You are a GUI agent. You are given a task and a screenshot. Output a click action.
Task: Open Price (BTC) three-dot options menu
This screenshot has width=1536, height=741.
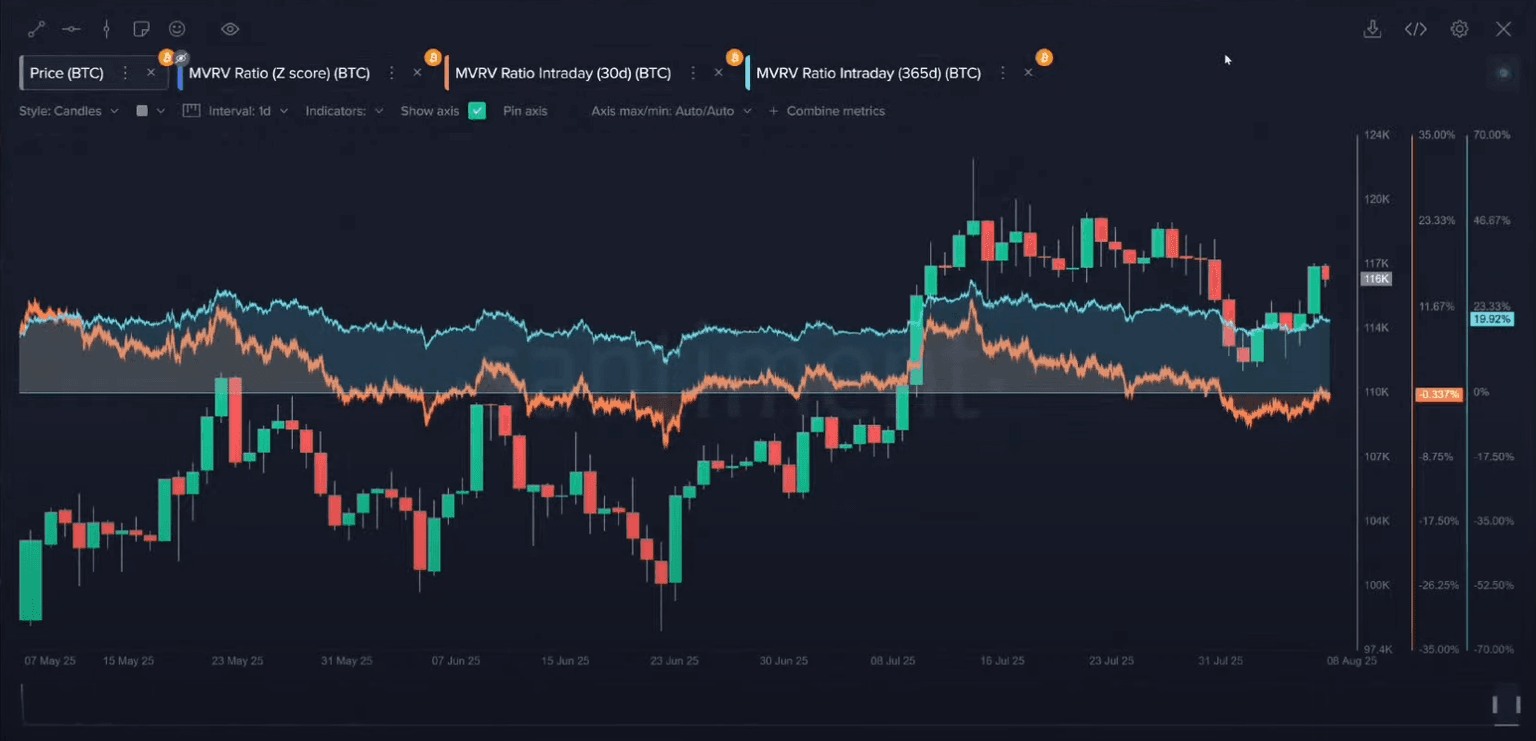coord(125,73)
